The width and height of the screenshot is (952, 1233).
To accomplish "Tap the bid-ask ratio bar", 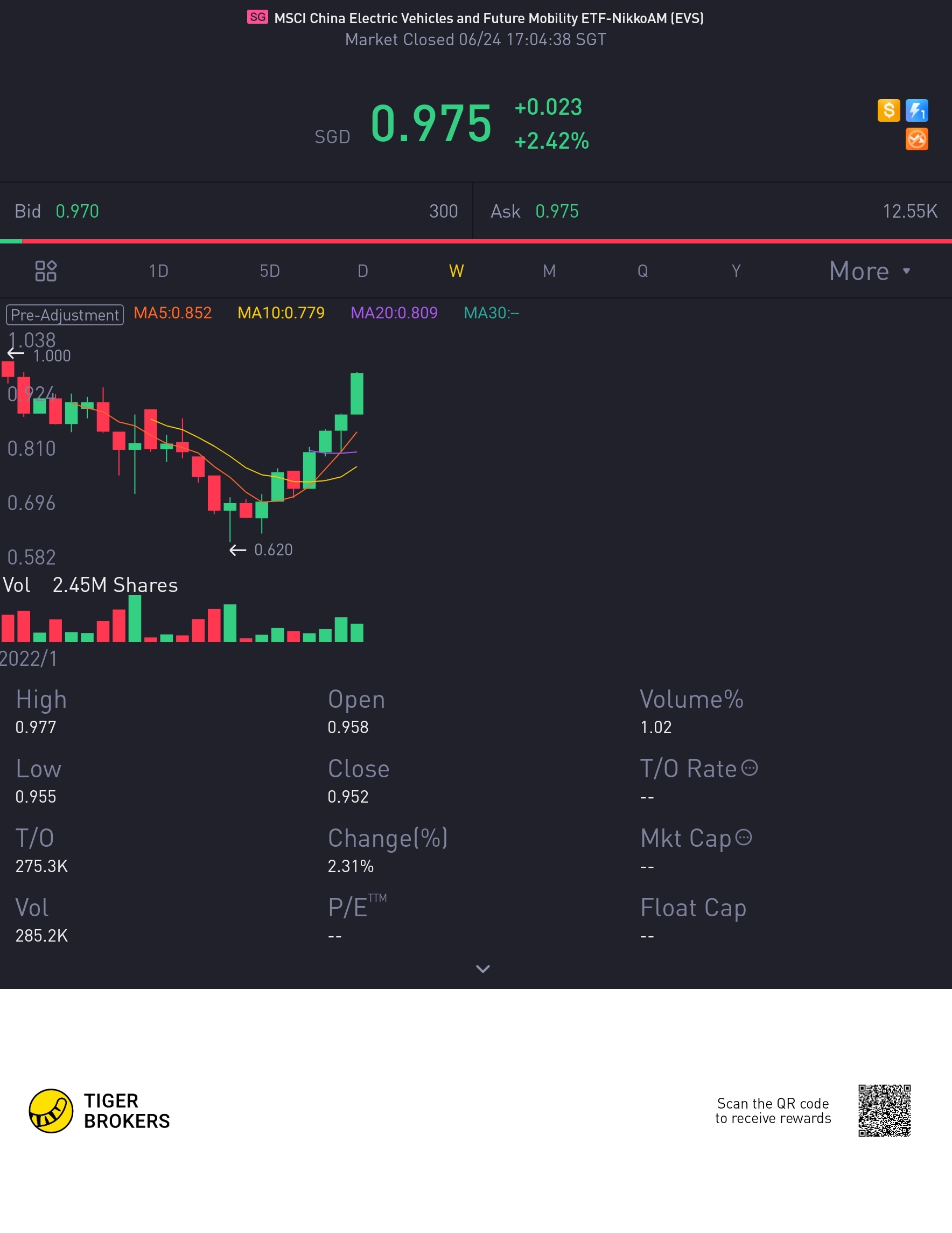I will (475, 241).
